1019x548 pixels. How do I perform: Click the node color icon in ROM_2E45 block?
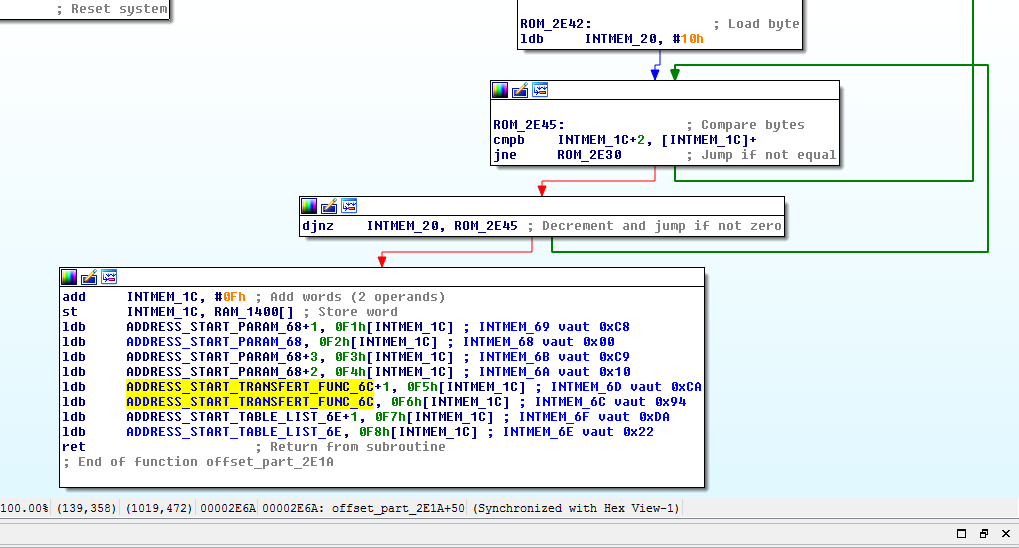[500, 90]
